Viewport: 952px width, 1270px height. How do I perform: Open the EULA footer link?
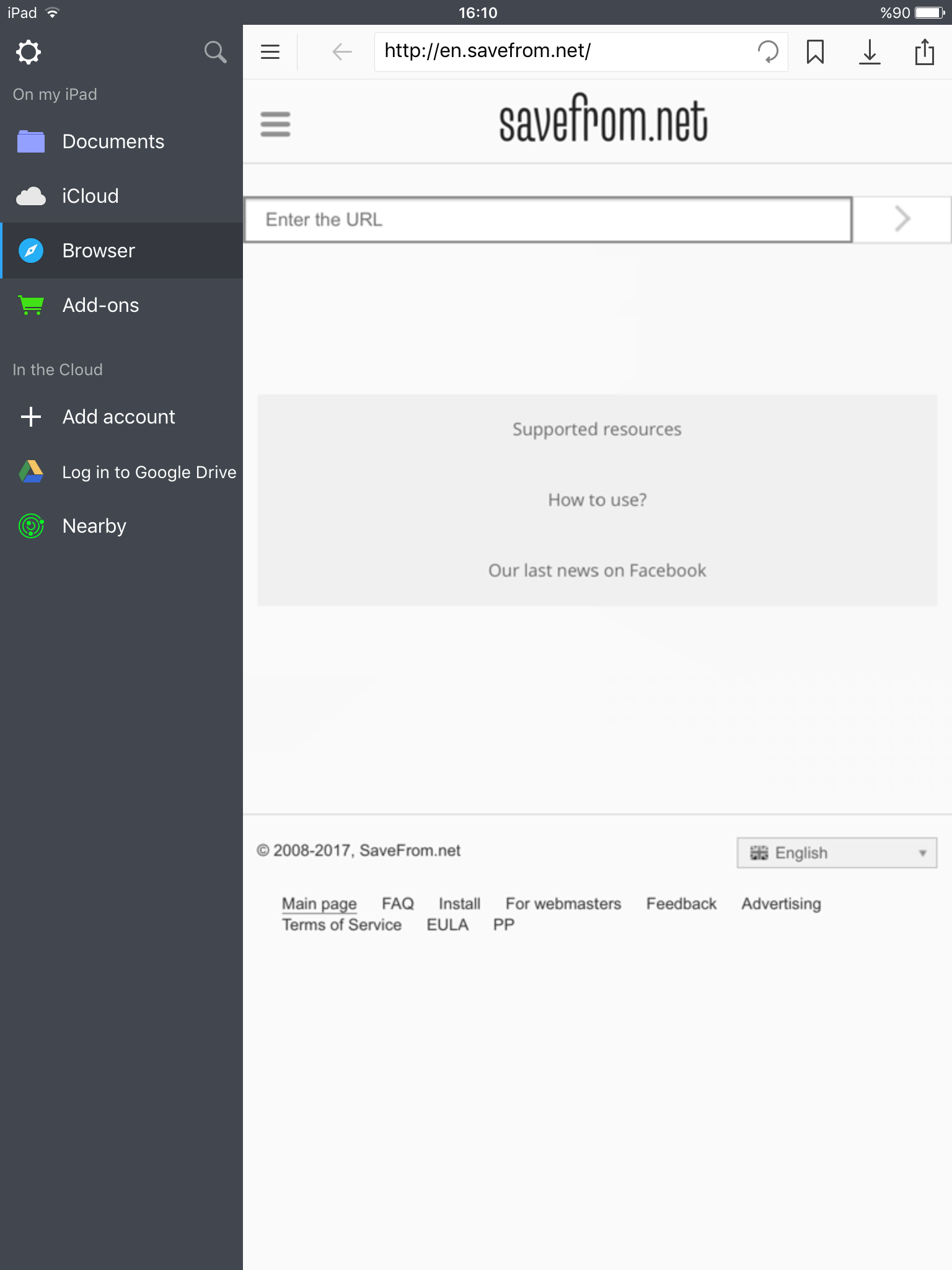pyautogui.click(x=447, y=925)
